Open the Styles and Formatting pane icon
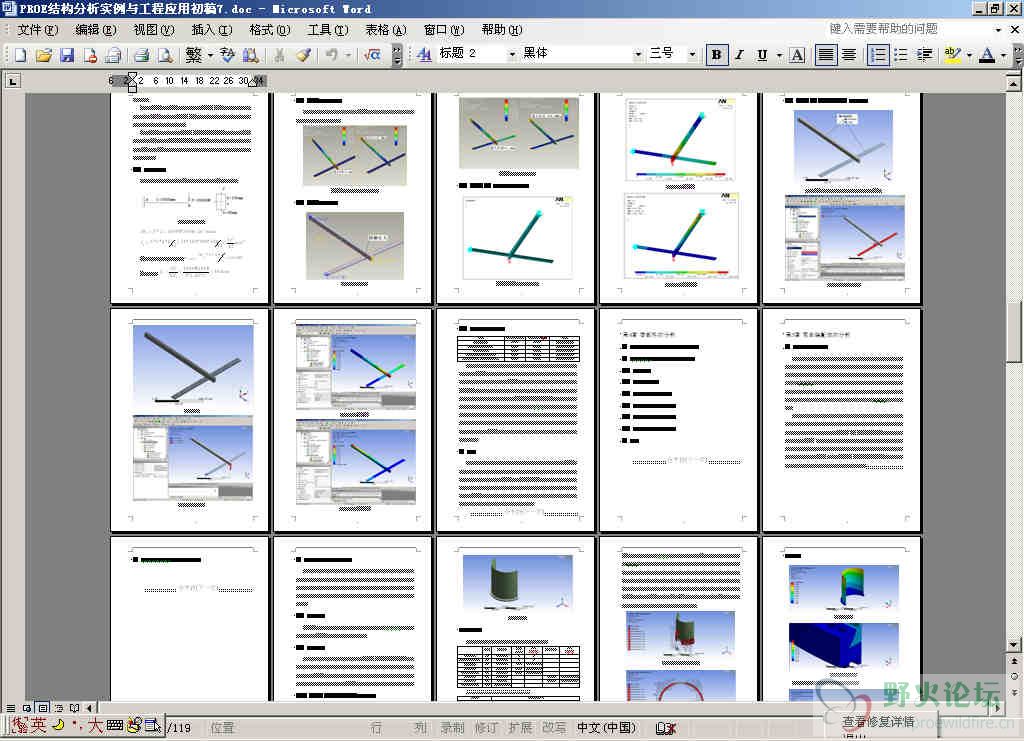This screenshot has height=741, width=1024. pyautogui.click(x=424, y=55)
